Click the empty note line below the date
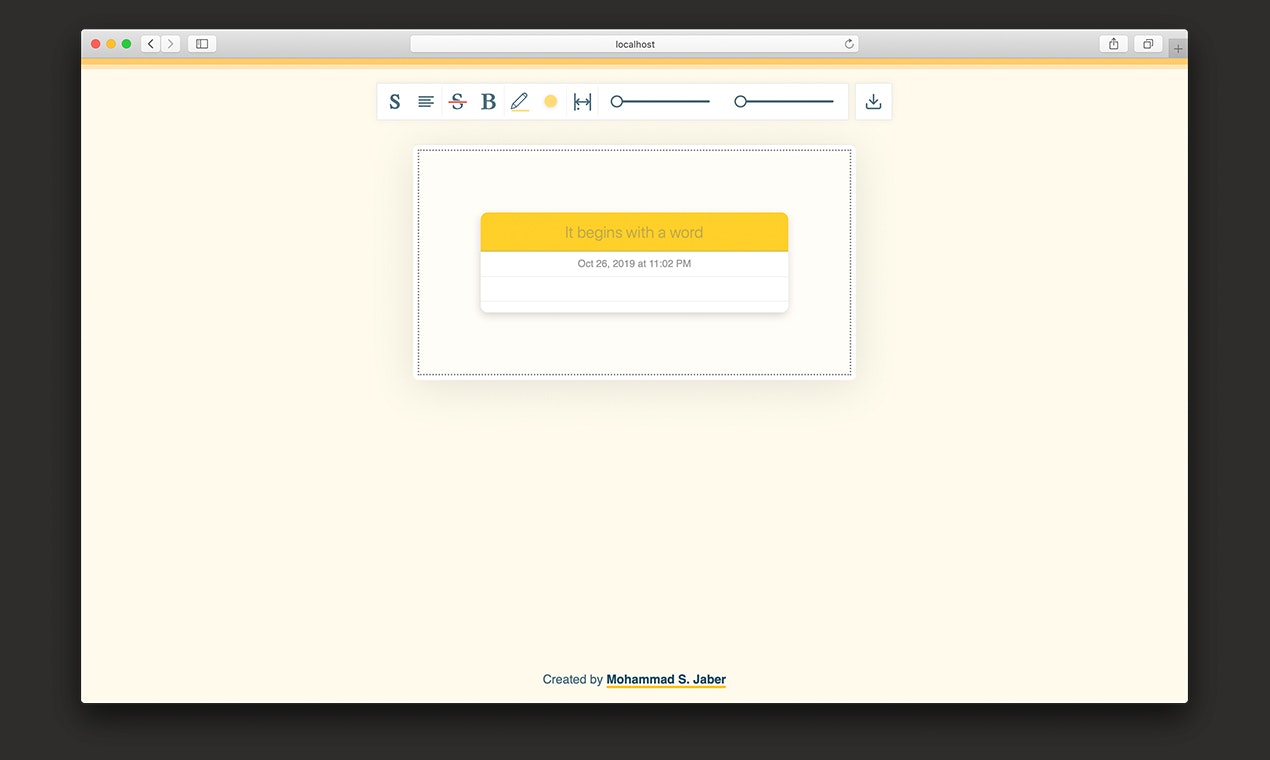Viewport: 1270px width, 760px height. [x=634, y=289]
